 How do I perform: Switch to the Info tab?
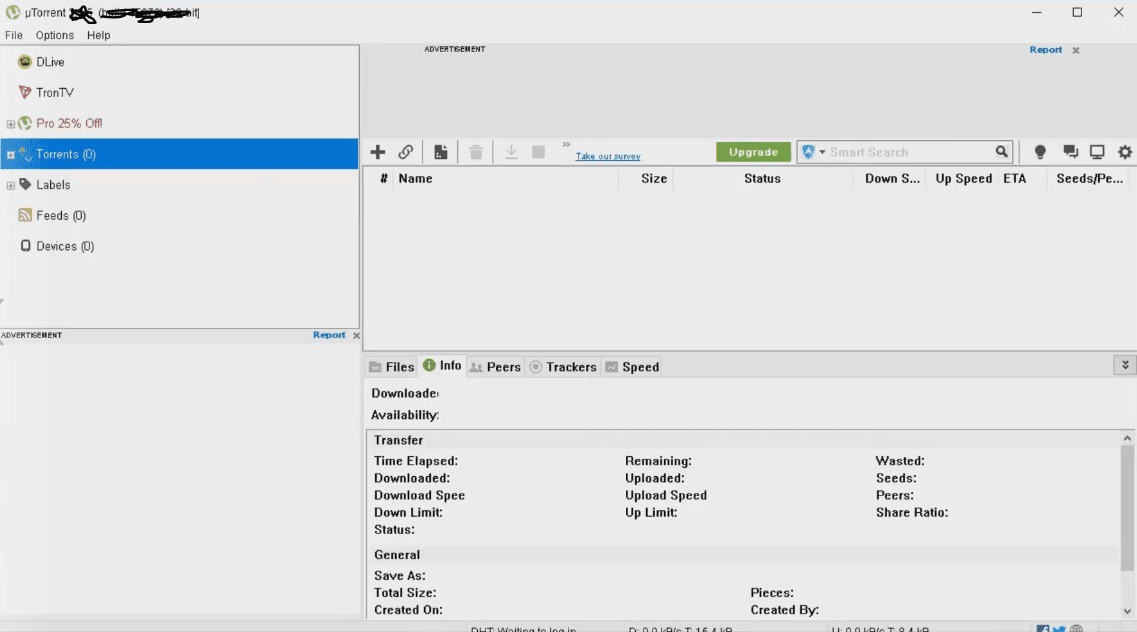point(442,365)
